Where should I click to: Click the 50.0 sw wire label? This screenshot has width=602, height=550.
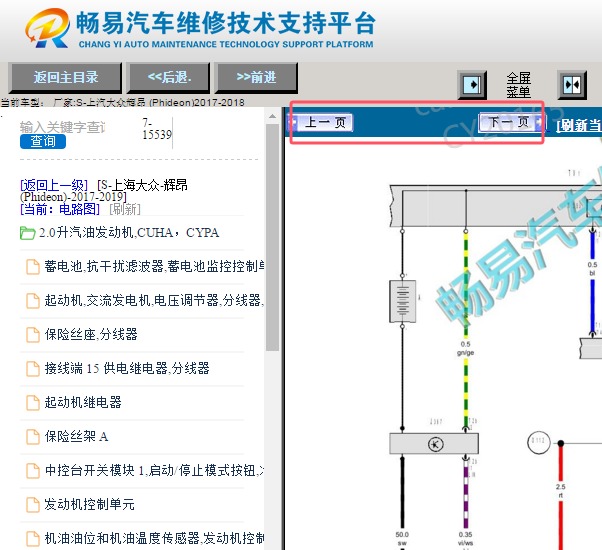[x=402, y=538]
